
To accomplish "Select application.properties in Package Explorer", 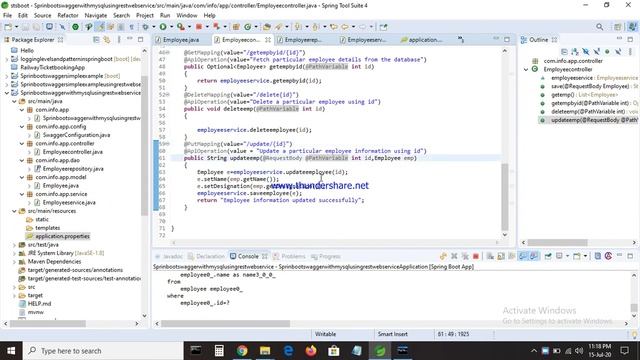I will tap(62, 236).
